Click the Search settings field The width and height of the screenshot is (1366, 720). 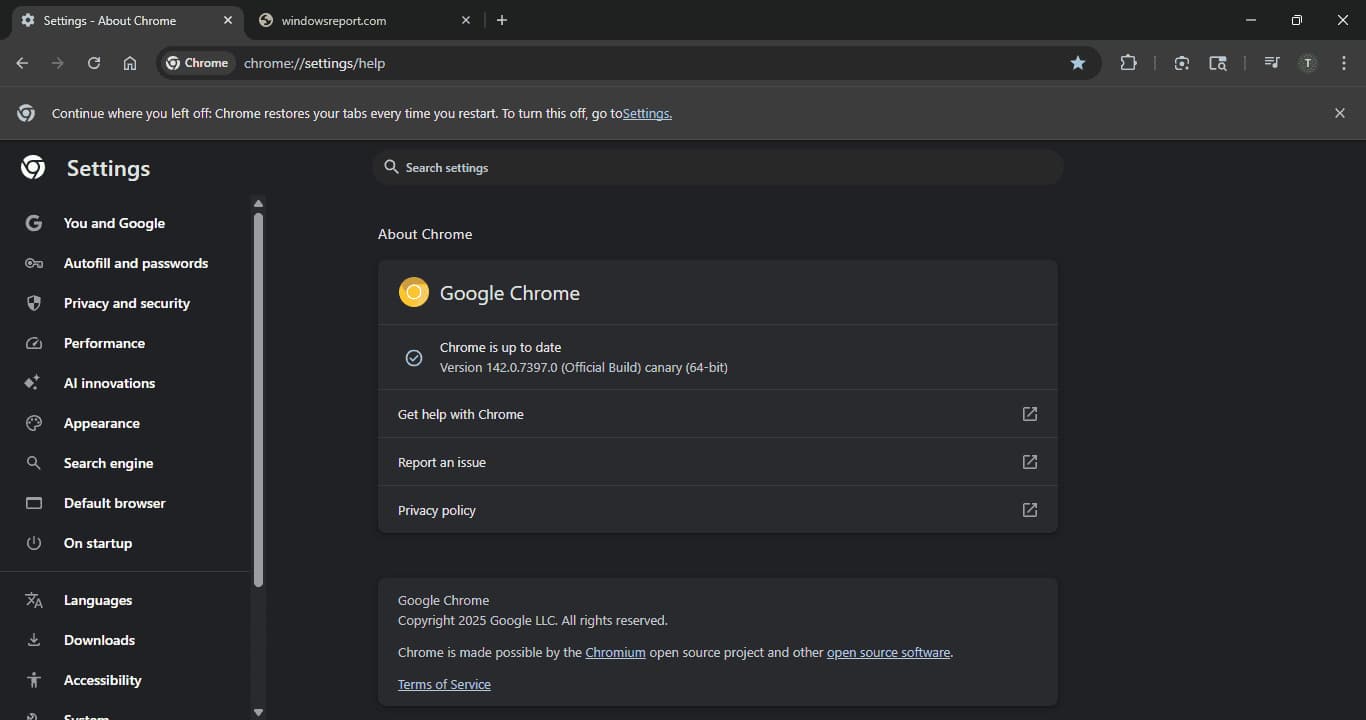[718, 168]
